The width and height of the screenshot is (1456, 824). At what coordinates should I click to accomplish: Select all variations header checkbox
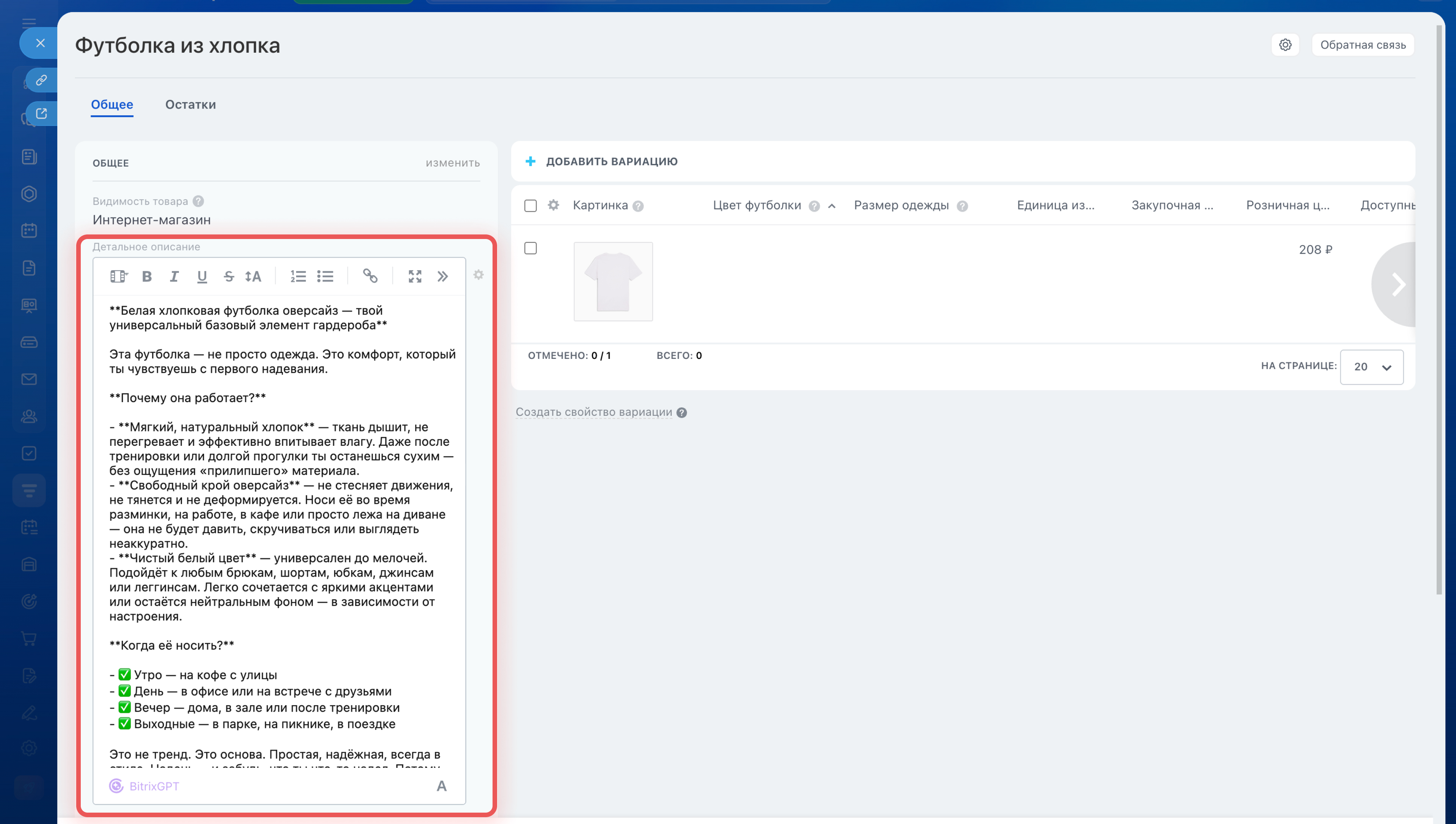point(530,206)
